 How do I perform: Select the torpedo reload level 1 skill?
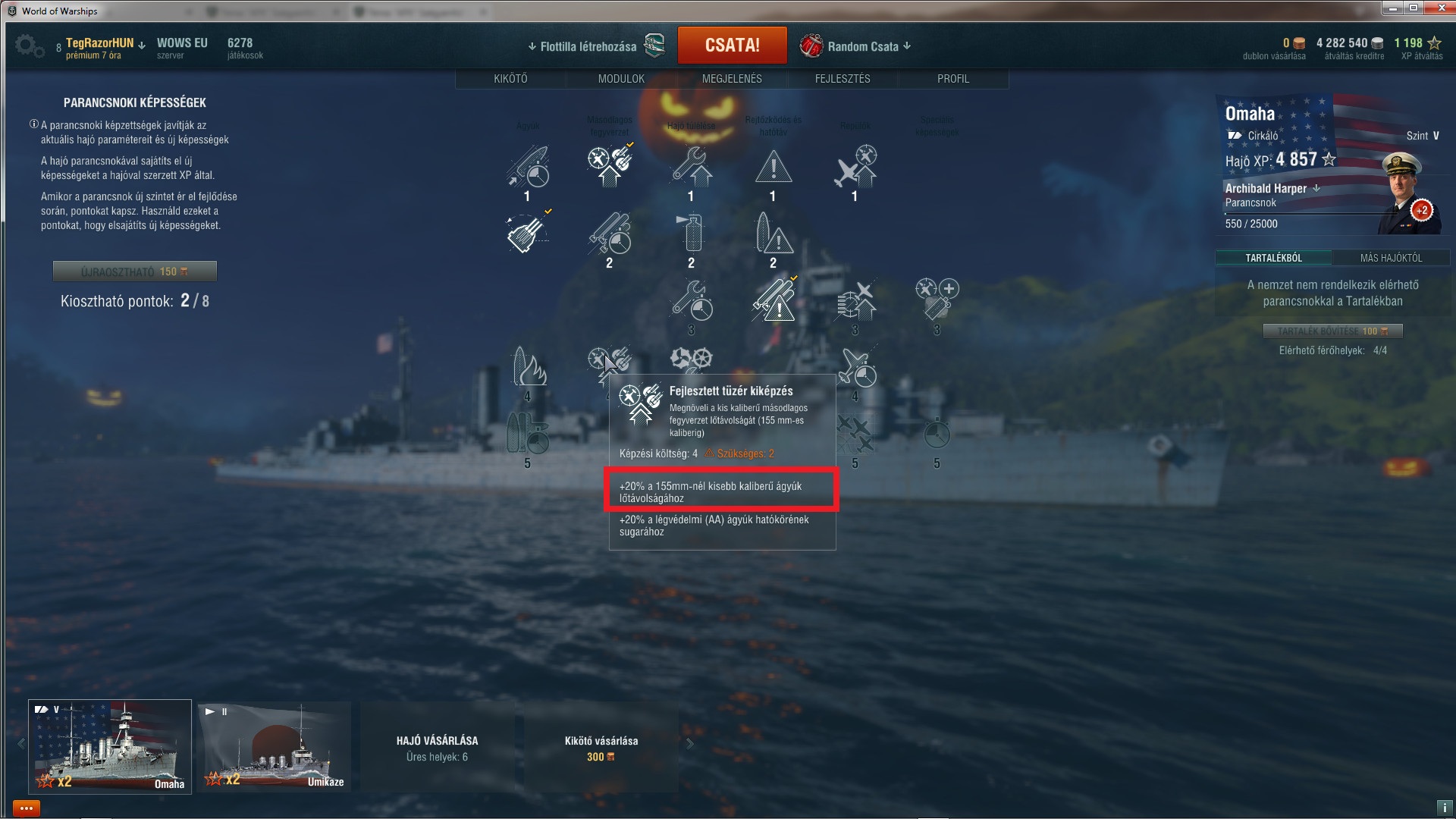[527, 166]
